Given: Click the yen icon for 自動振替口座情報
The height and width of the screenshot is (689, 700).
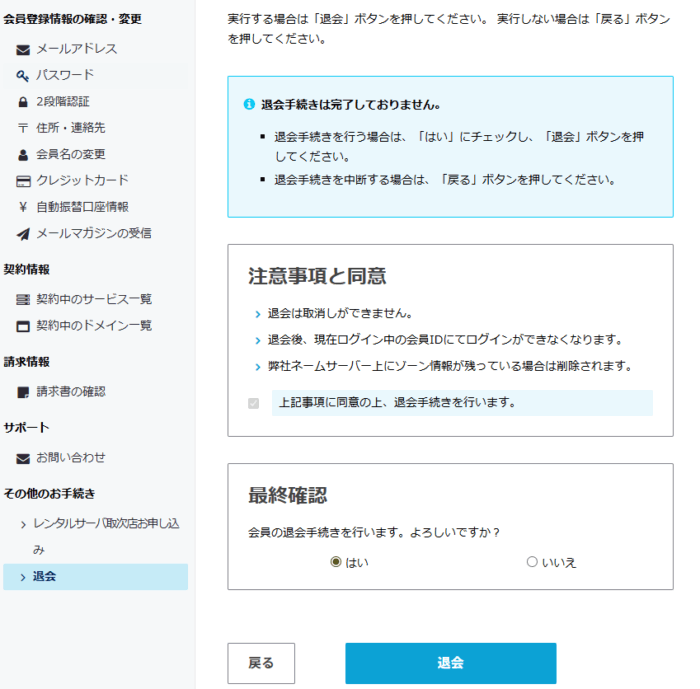Looking at the screenshot, I should coord(23,207).
